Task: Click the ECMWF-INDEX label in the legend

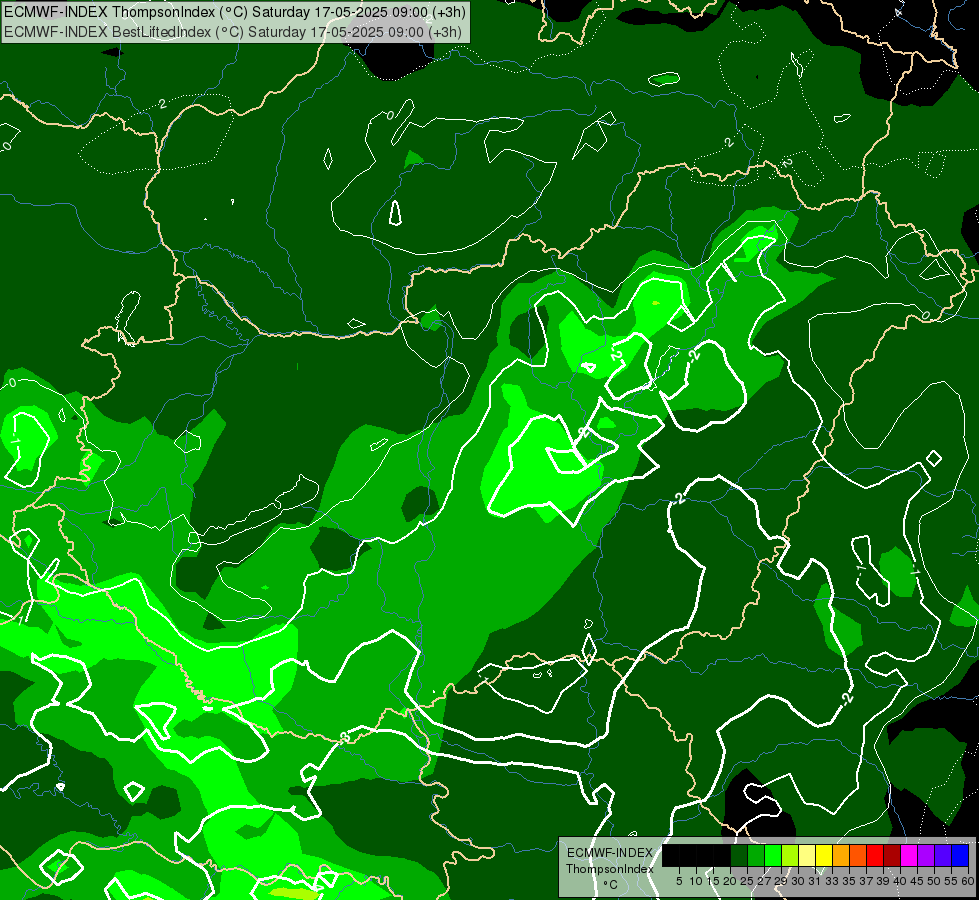Action: 610,853
